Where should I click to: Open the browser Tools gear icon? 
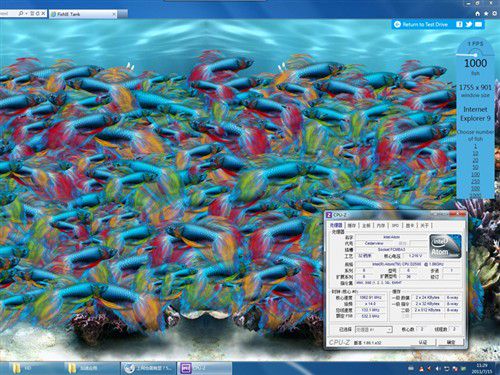pos(494,14)
